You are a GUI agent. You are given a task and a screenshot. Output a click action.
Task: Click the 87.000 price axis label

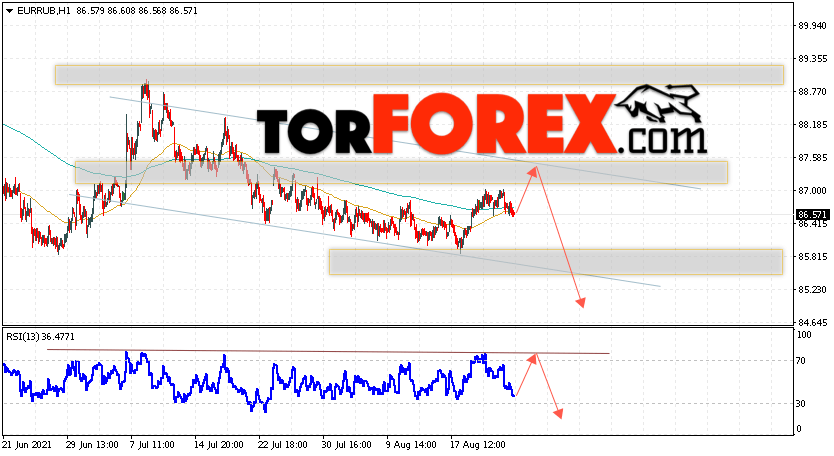coord(812,190)
